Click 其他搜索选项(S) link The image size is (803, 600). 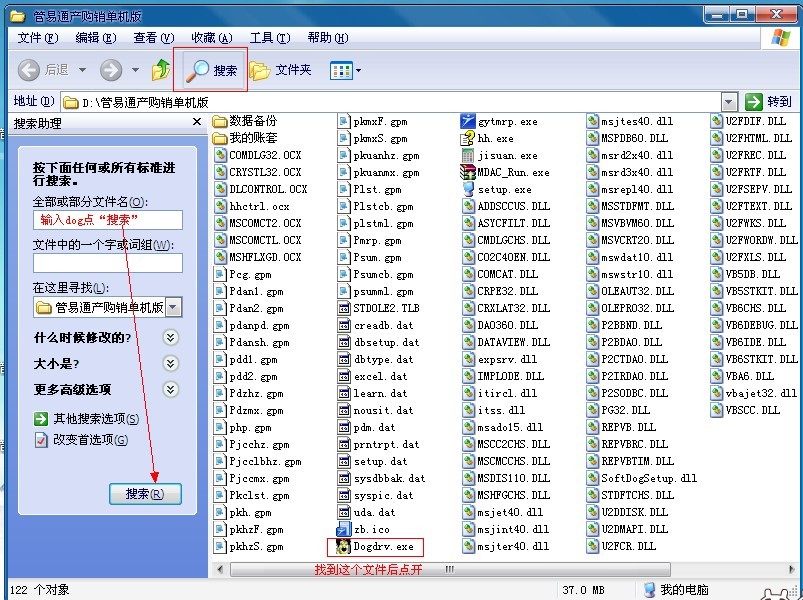click(x=96, y=419)
